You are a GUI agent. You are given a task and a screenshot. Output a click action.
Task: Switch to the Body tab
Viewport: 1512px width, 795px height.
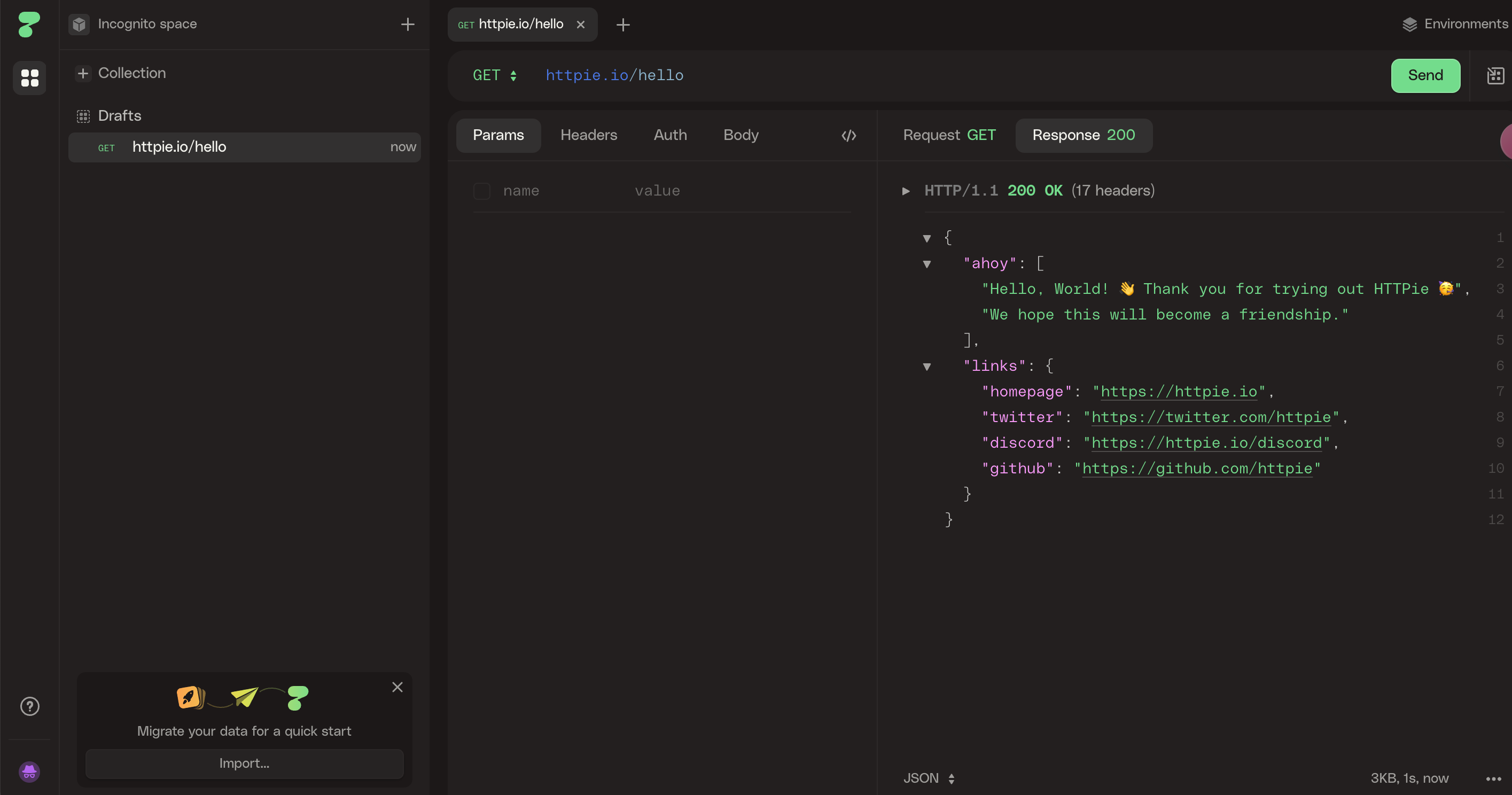741,135
